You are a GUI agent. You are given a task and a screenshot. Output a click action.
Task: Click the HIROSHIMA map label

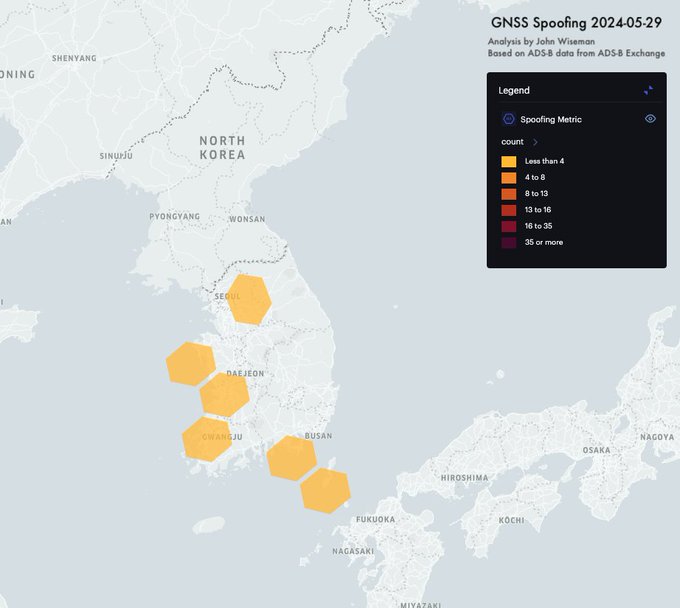pos(464,477)
